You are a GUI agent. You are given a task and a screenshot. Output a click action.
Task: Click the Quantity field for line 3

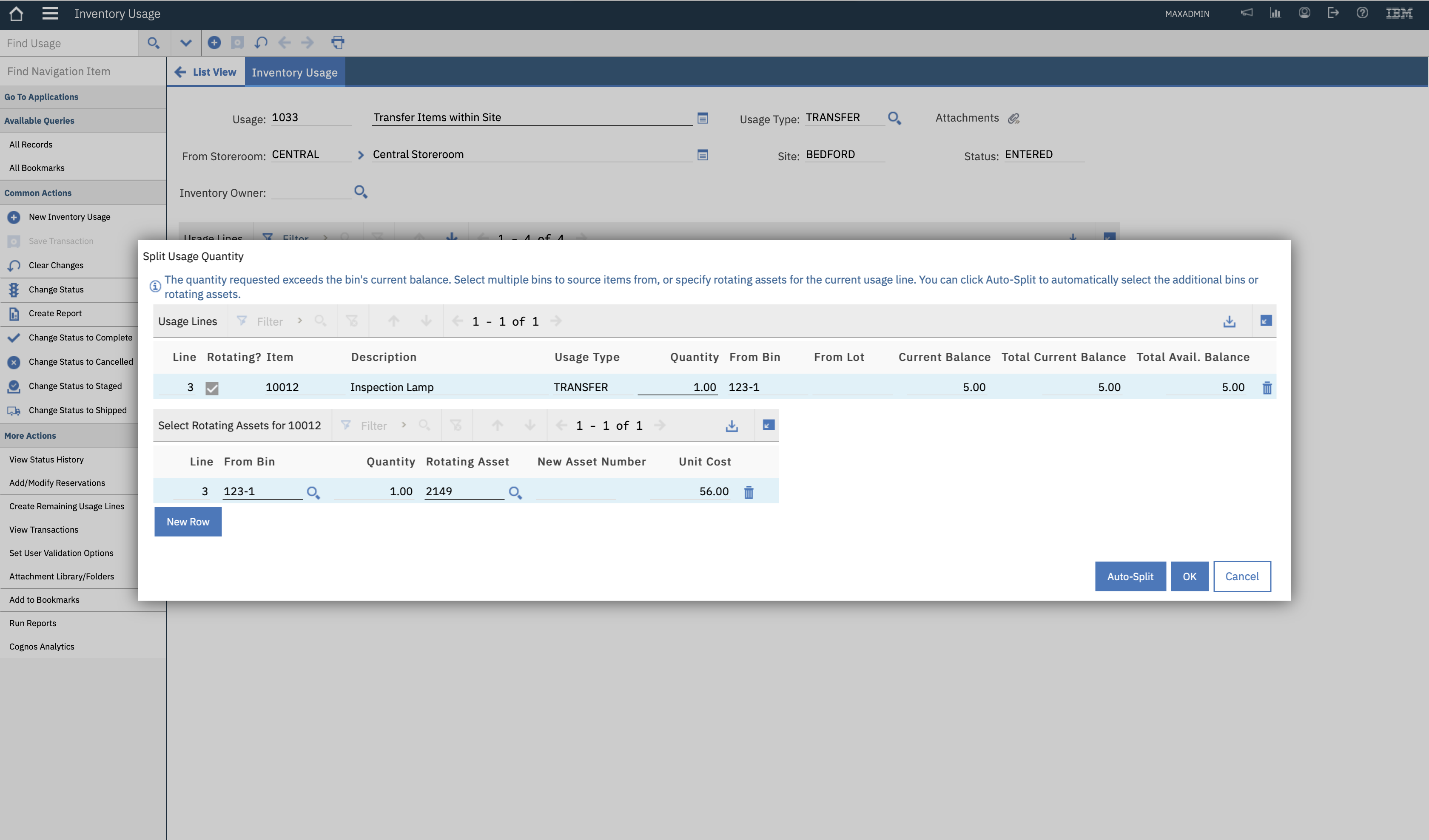tap(677, 387)
